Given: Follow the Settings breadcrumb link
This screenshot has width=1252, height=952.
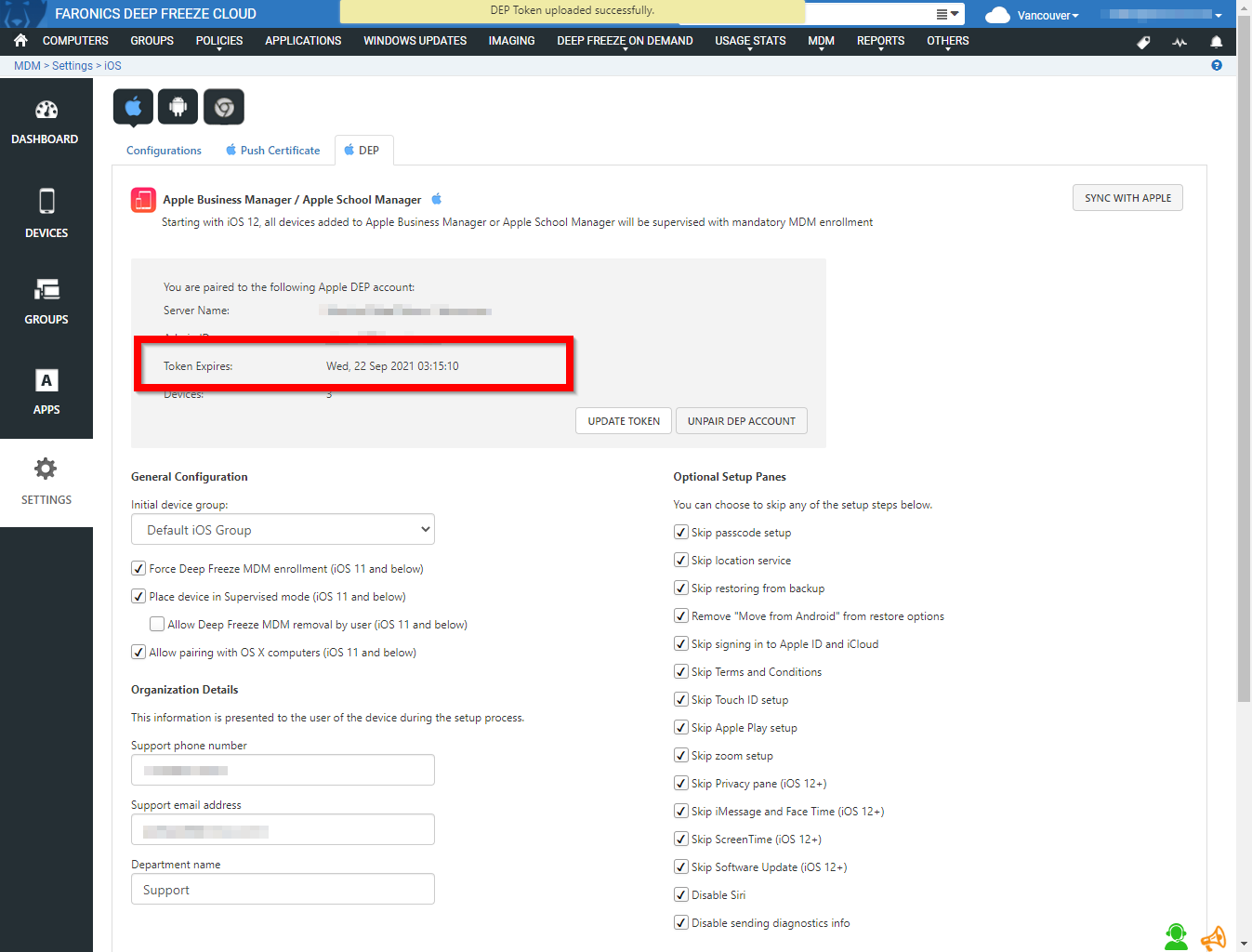Looking at the screenshot, I should [x=72, y=66].
